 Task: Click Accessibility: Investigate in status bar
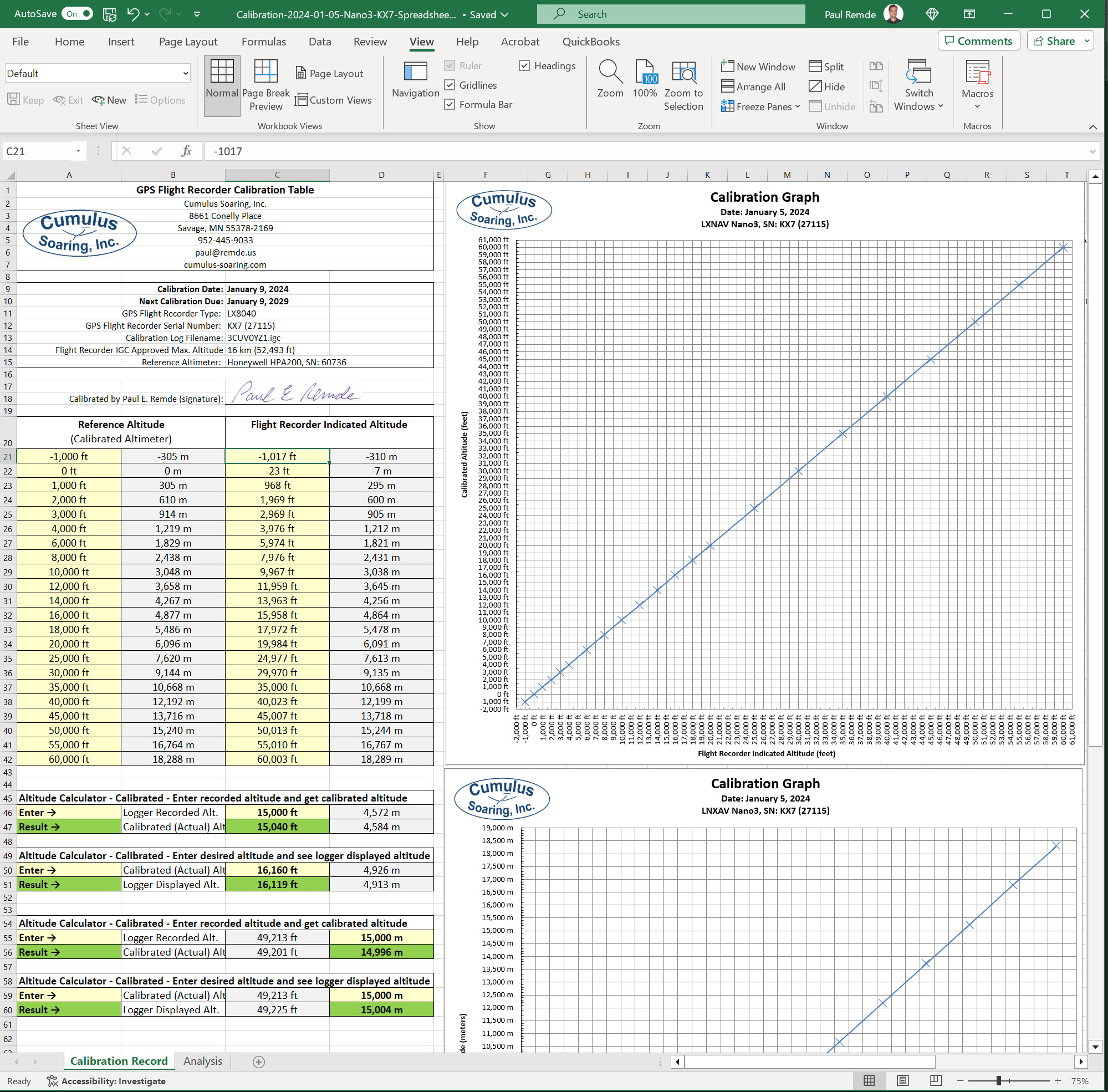[106, 1080]
